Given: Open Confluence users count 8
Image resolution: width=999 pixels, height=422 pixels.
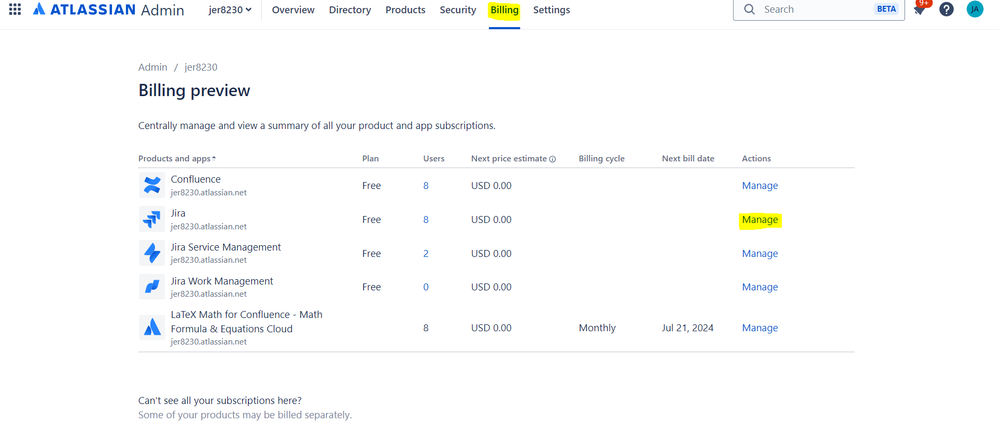Looking at the screenshot, I should tap(426, 186).
